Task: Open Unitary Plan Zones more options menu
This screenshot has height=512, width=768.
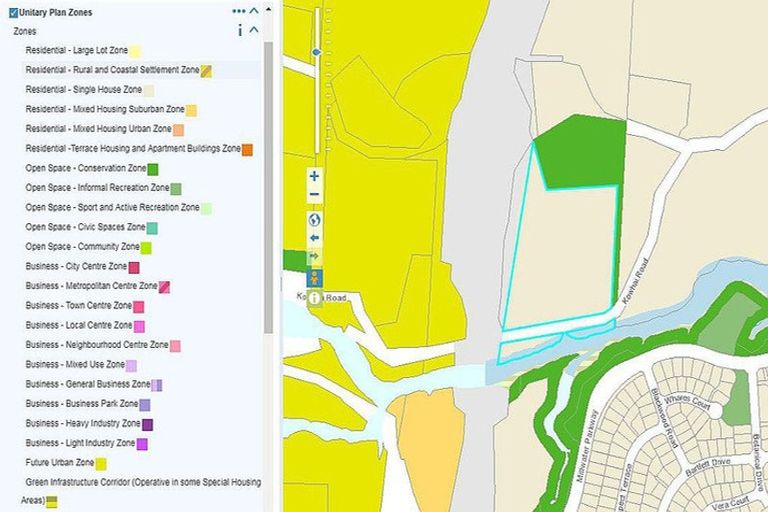Action: [238, 12]
